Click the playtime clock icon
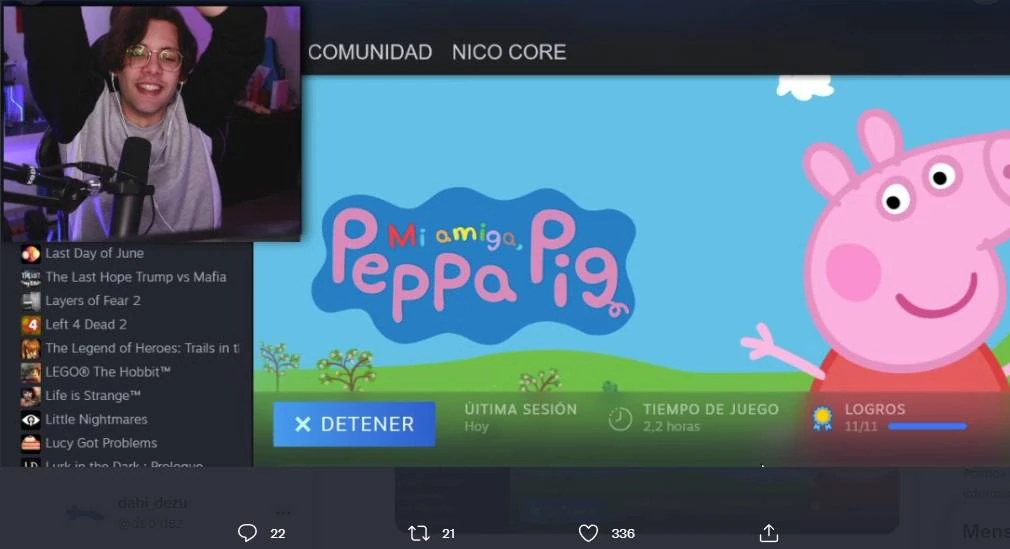1010x549 pixels. click(x=620, y=419)
